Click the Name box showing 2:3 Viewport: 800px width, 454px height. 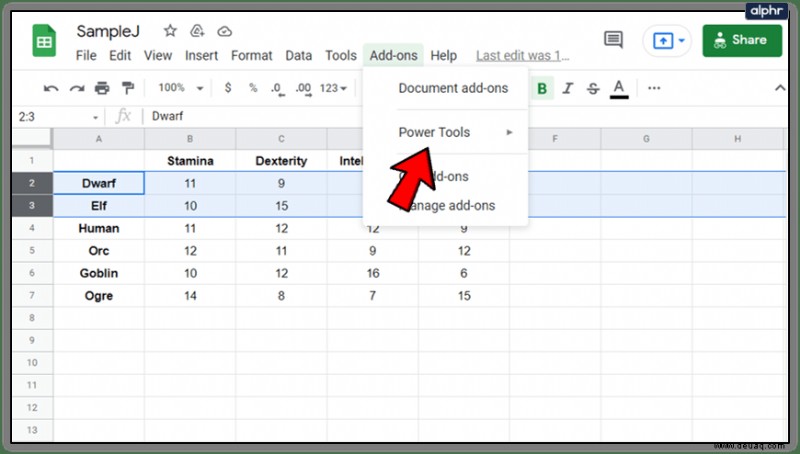58,117
